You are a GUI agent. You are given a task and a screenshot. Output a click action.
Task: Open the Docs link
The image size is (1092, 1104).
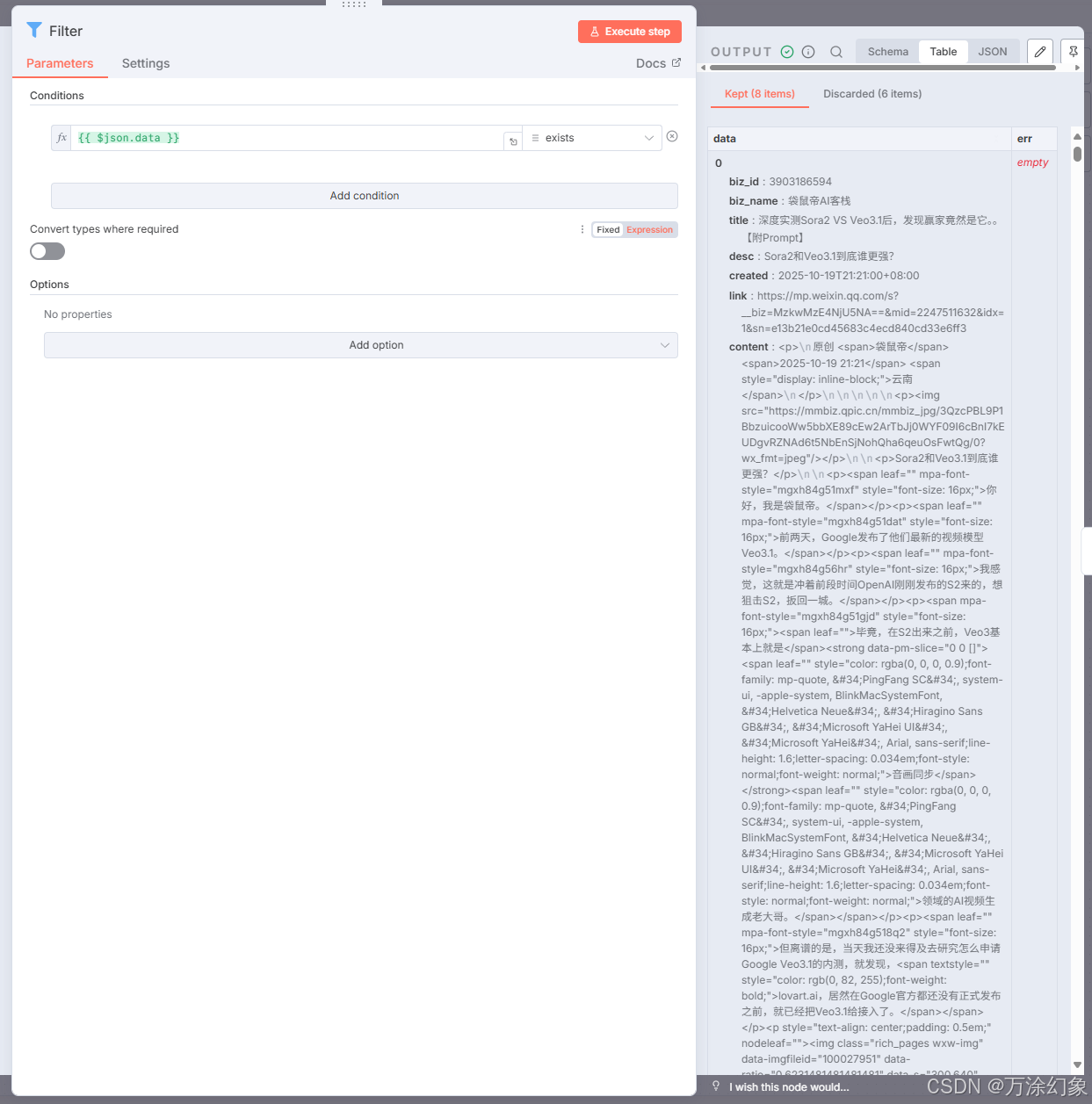tap(658, 63)
